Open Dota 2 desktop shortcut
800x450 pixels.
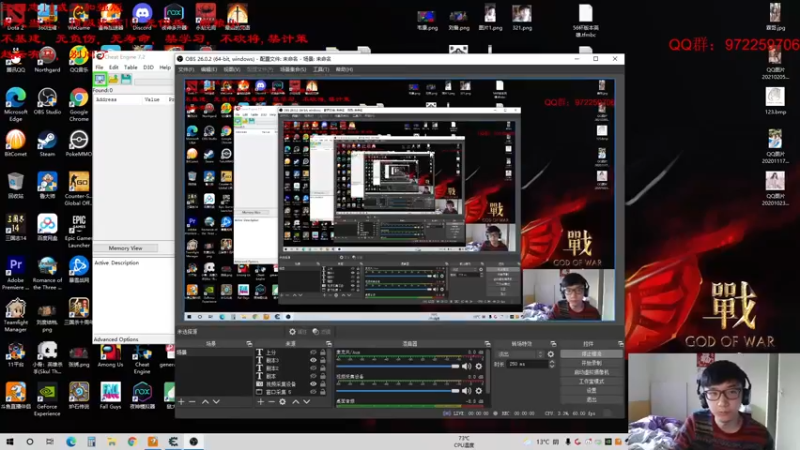(x=15, y=16)
